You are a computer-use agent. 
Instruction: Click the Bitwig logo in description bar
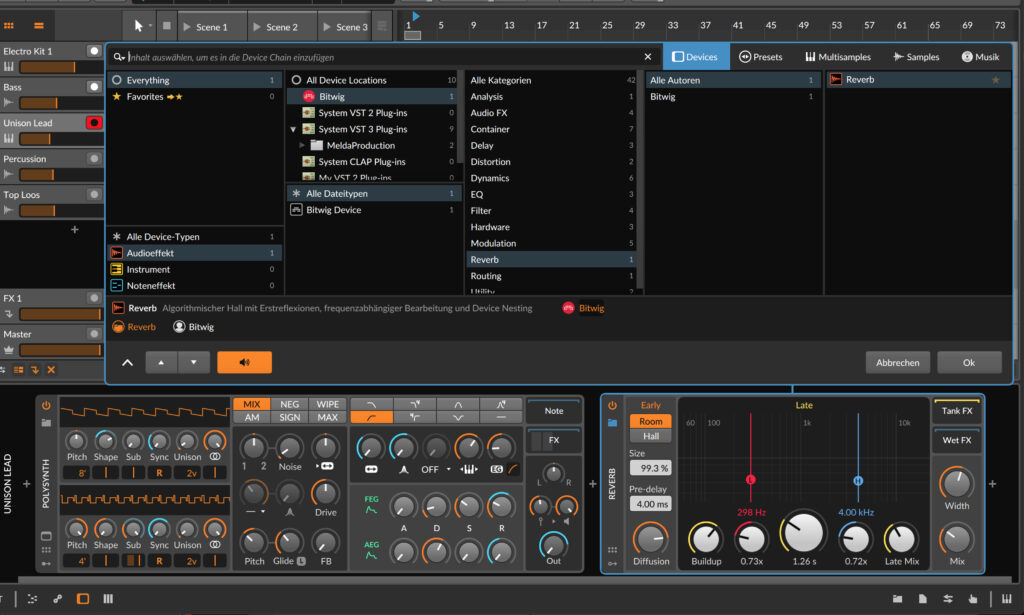[568, 308]
